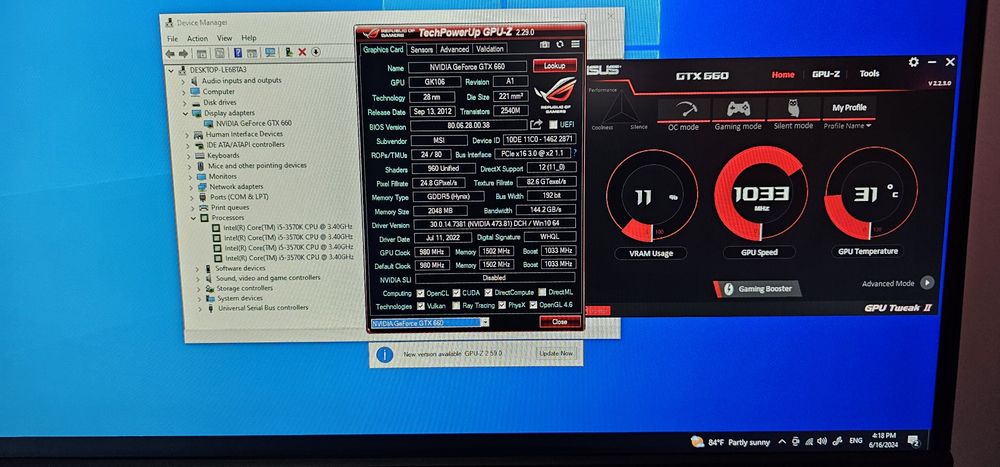
Task: Toggle the OpenCL checkbox
Action: 420,293
